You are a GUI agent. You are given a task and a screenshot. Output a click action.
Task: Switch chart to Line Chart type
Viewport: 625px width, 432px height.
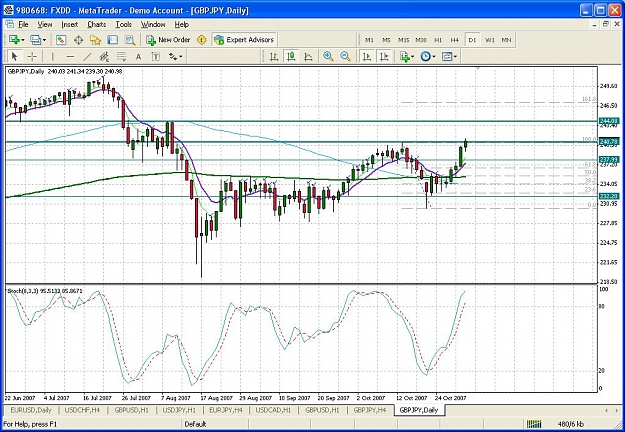[308, 57]
